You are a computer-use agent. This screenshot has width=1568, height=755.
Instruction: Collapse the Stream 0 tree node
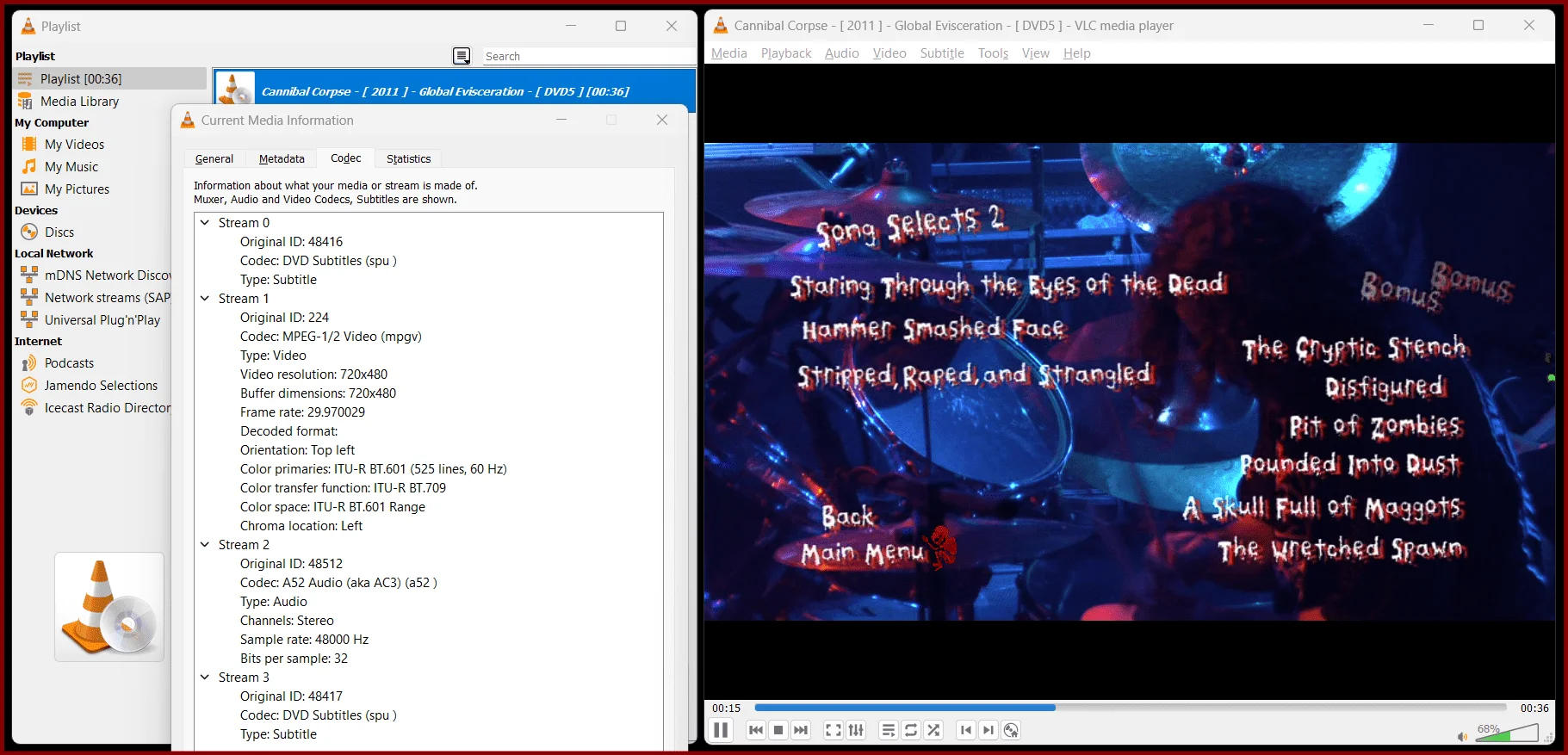205,222
